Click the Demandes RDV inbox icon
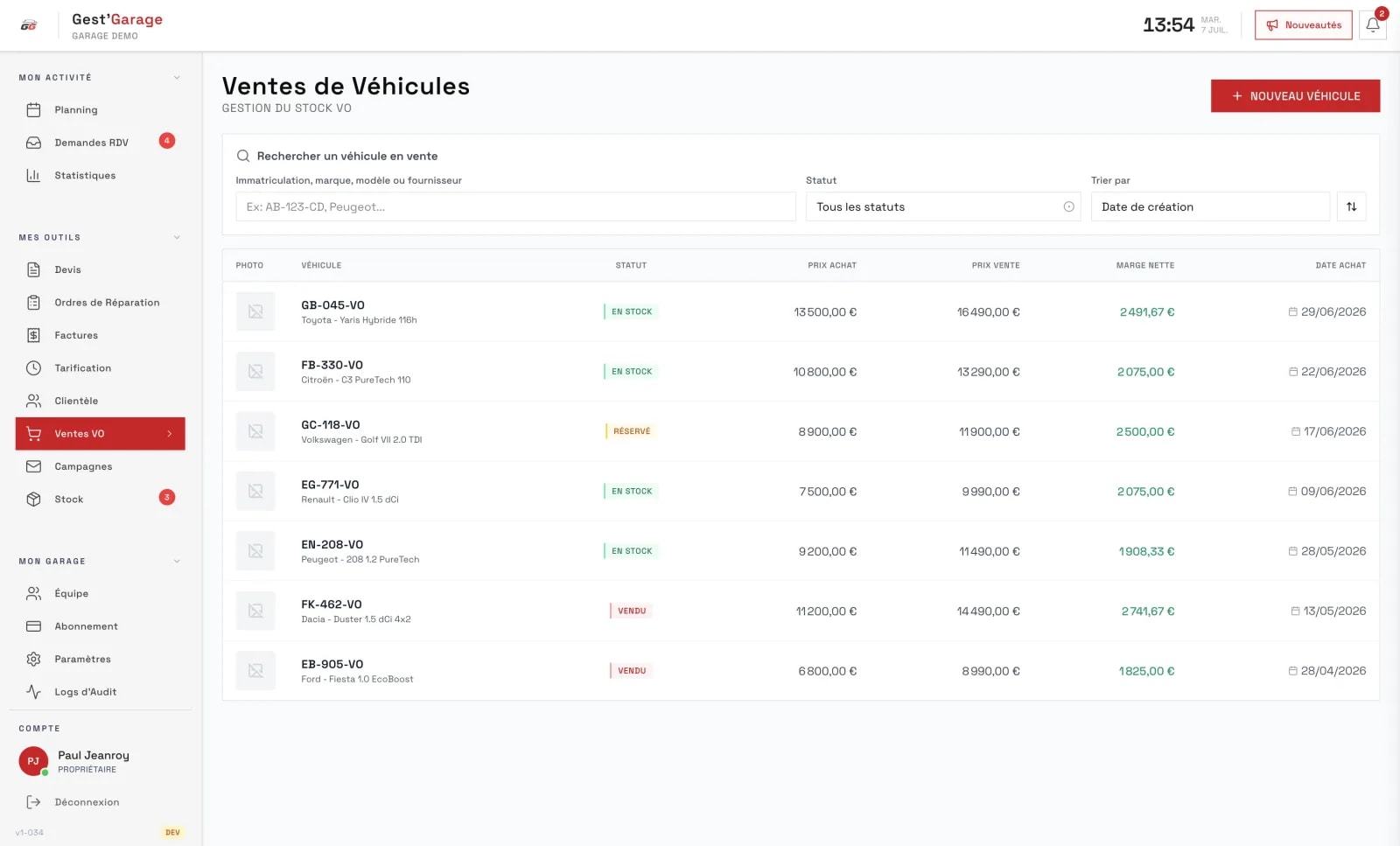This screenshot has height=846, width=1400. pyautogui.click(x=33, y=143)
